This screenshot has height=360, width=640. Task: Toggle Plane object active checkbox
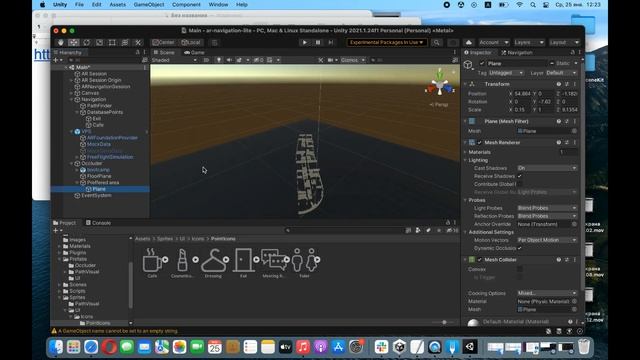click(482, 64)
